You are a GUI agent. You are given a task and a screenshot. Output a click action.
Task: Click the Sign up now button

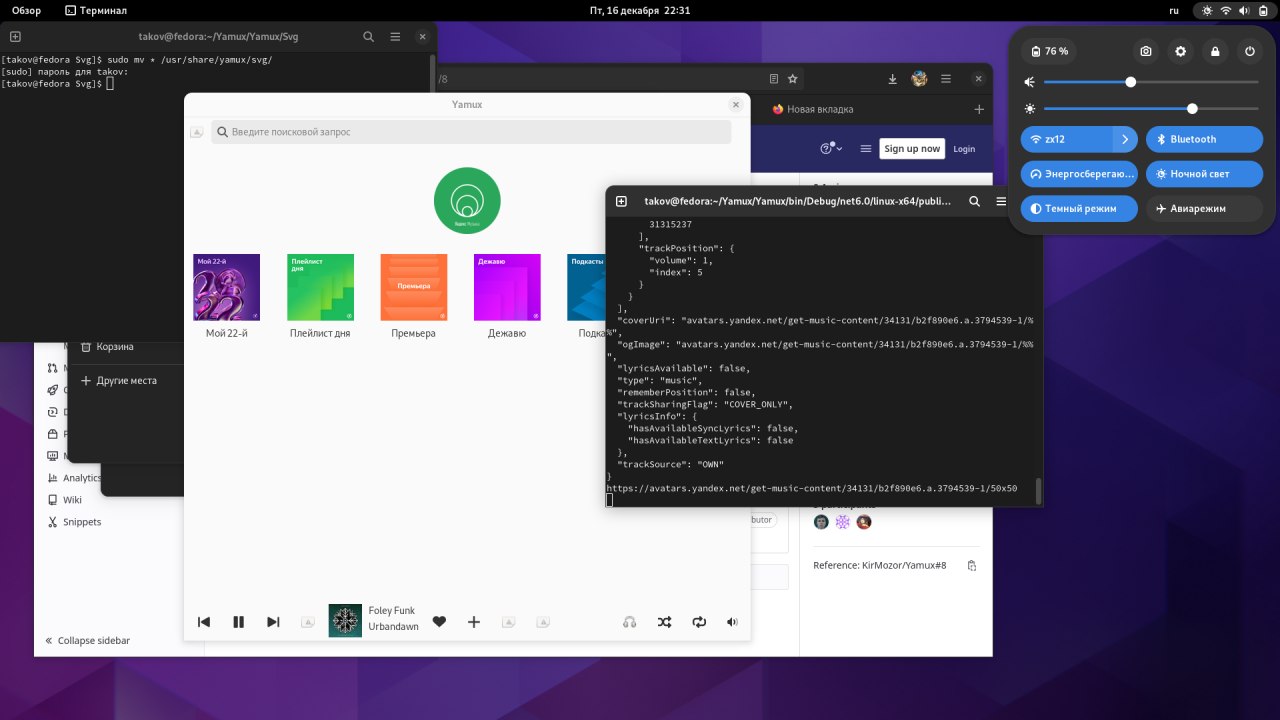click(911, 149)
